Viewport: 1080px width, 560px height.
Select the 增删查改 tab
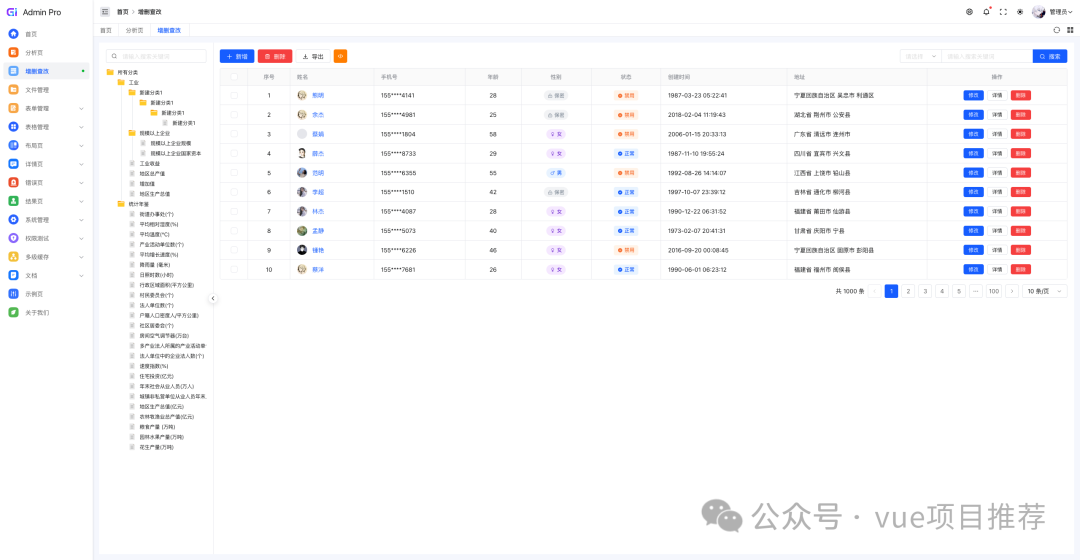[x=169, y=30]
